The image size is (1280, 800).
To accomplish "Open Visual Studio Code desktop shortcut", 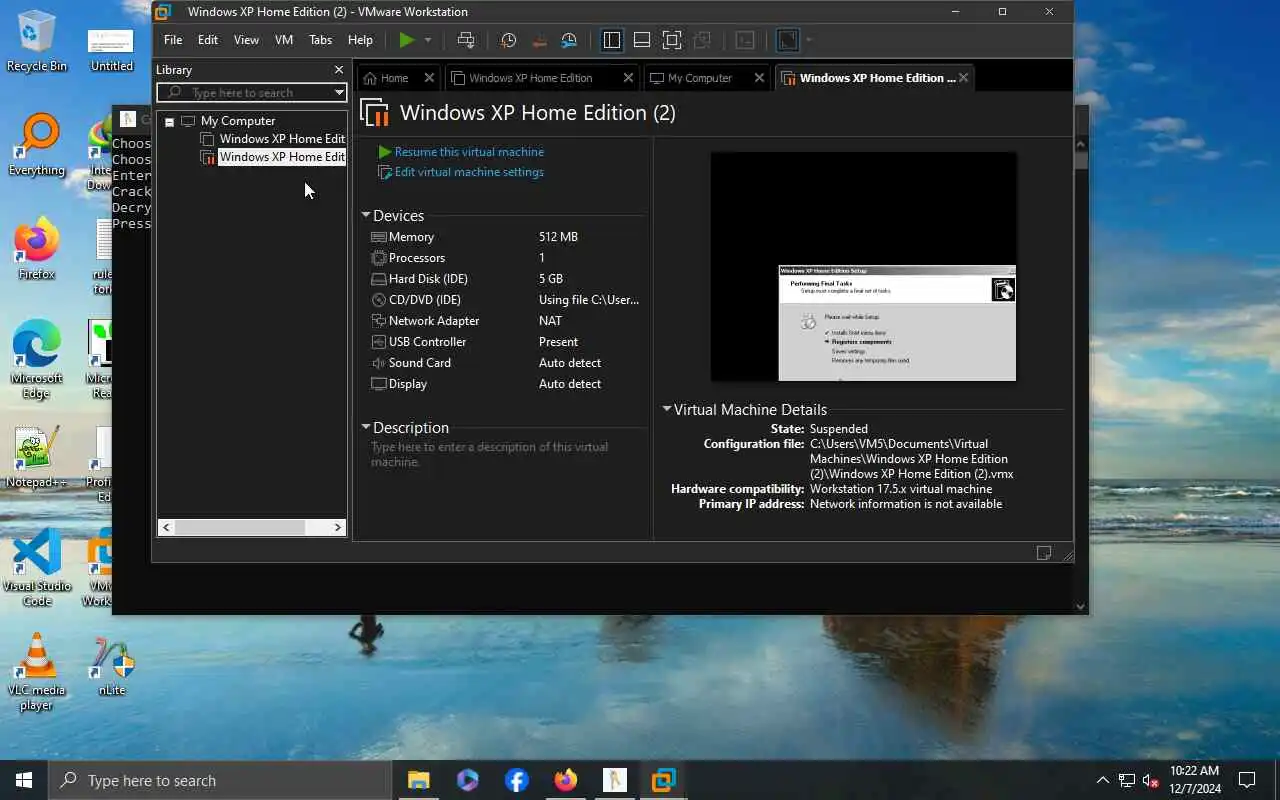I will click(37, 567).
